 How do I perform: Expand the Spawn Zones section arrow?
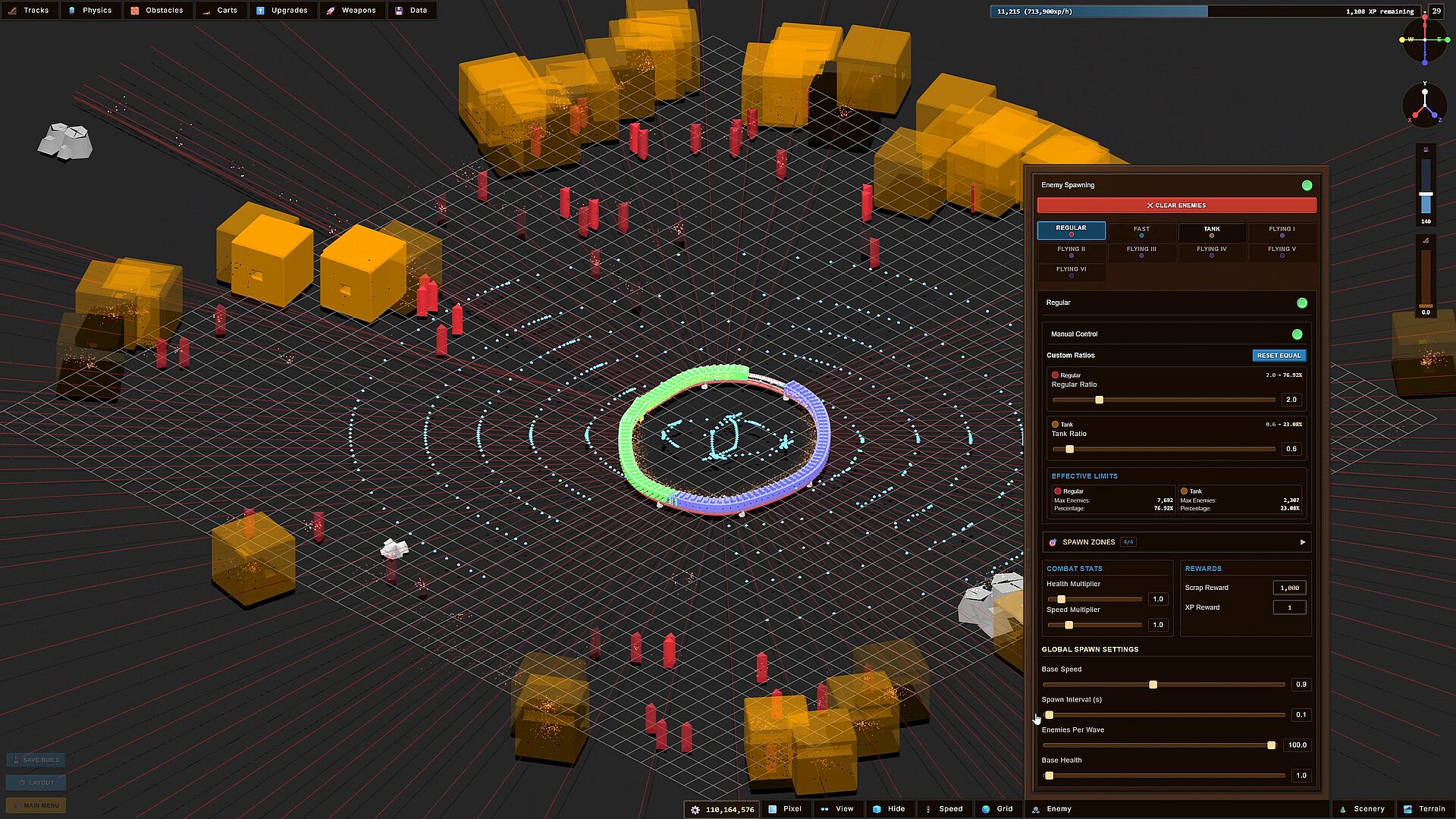1303,542
